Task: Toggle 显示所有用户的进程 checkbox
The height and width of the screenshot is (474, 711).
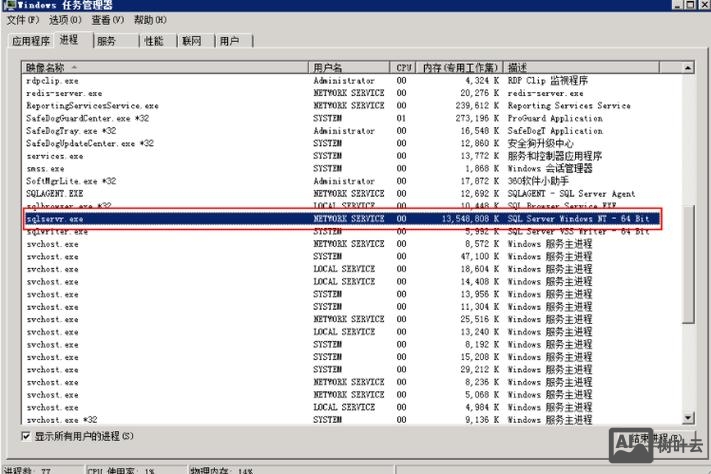Action: click(x=26, y=436)
